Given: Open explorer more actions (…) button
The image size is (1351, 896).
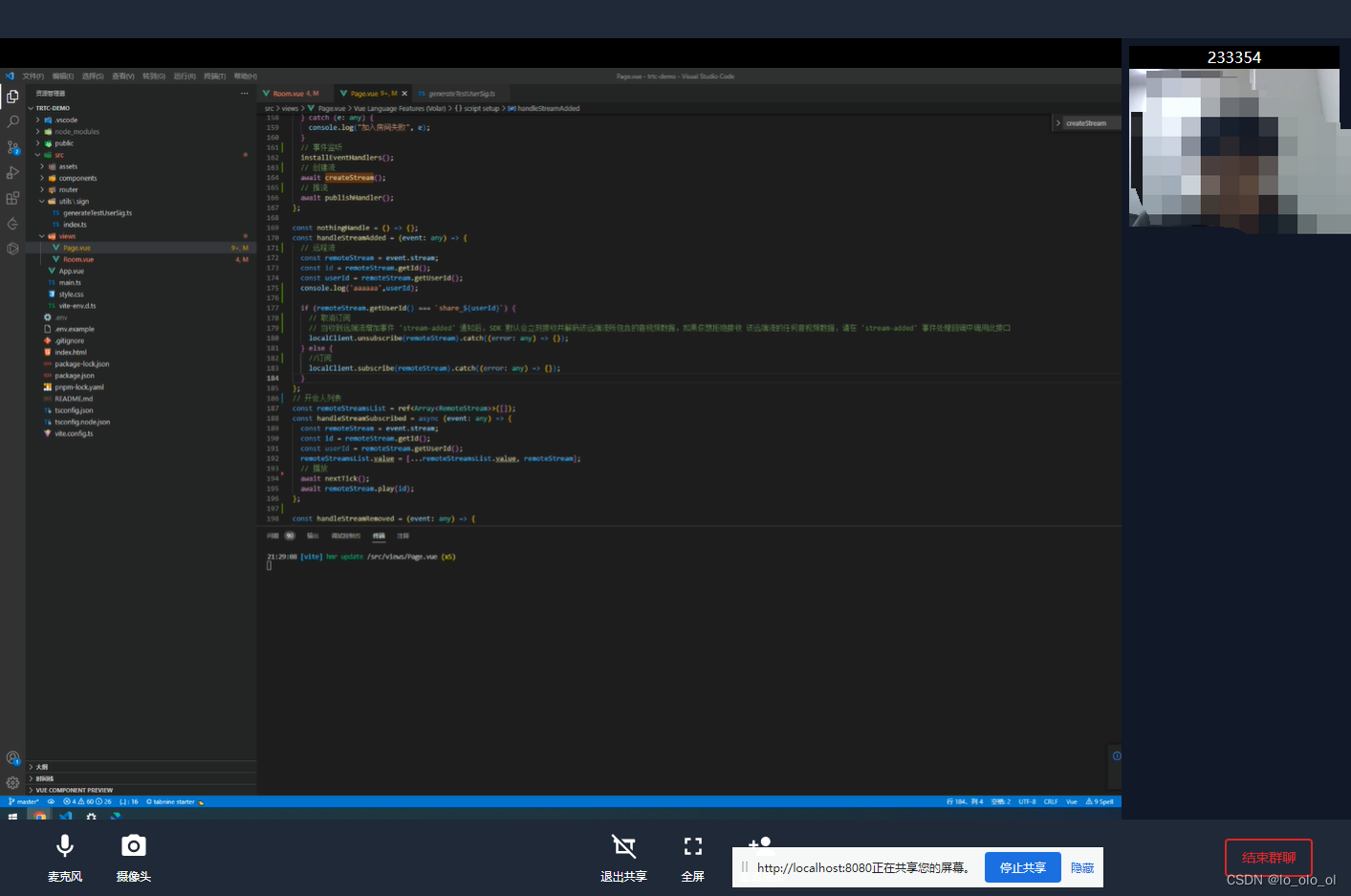Looking at the screenshot, I should pyautogui.click(x=245, y=94).
